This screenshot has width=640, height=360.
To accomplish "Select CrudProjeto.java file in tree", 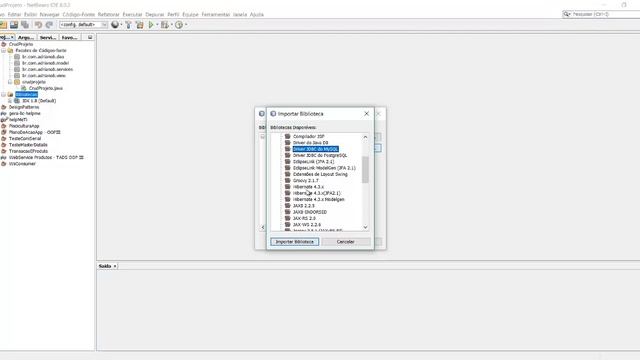I will coord(46,88).
